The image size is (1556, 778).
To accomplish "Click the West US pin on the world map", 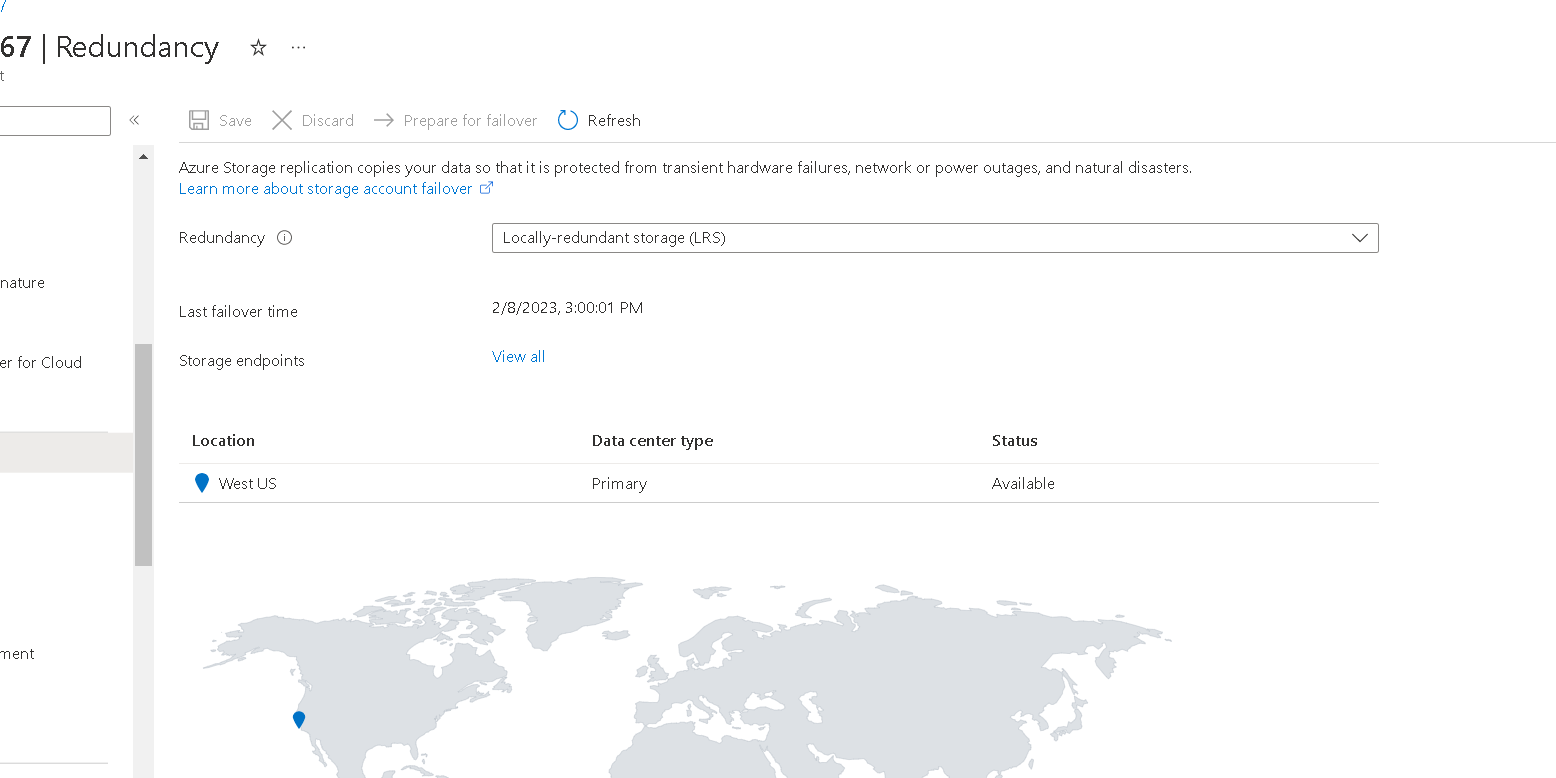I will point(298,720).
